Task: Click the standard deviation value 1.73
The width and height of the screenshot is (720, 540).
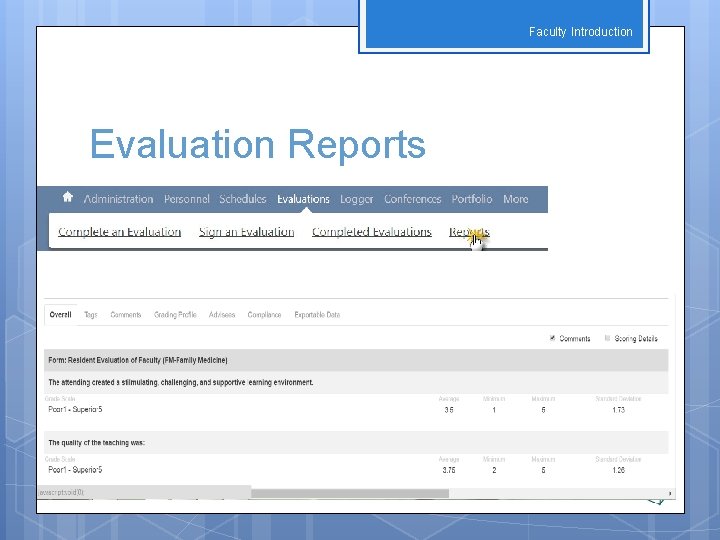Action: point(618,410)
